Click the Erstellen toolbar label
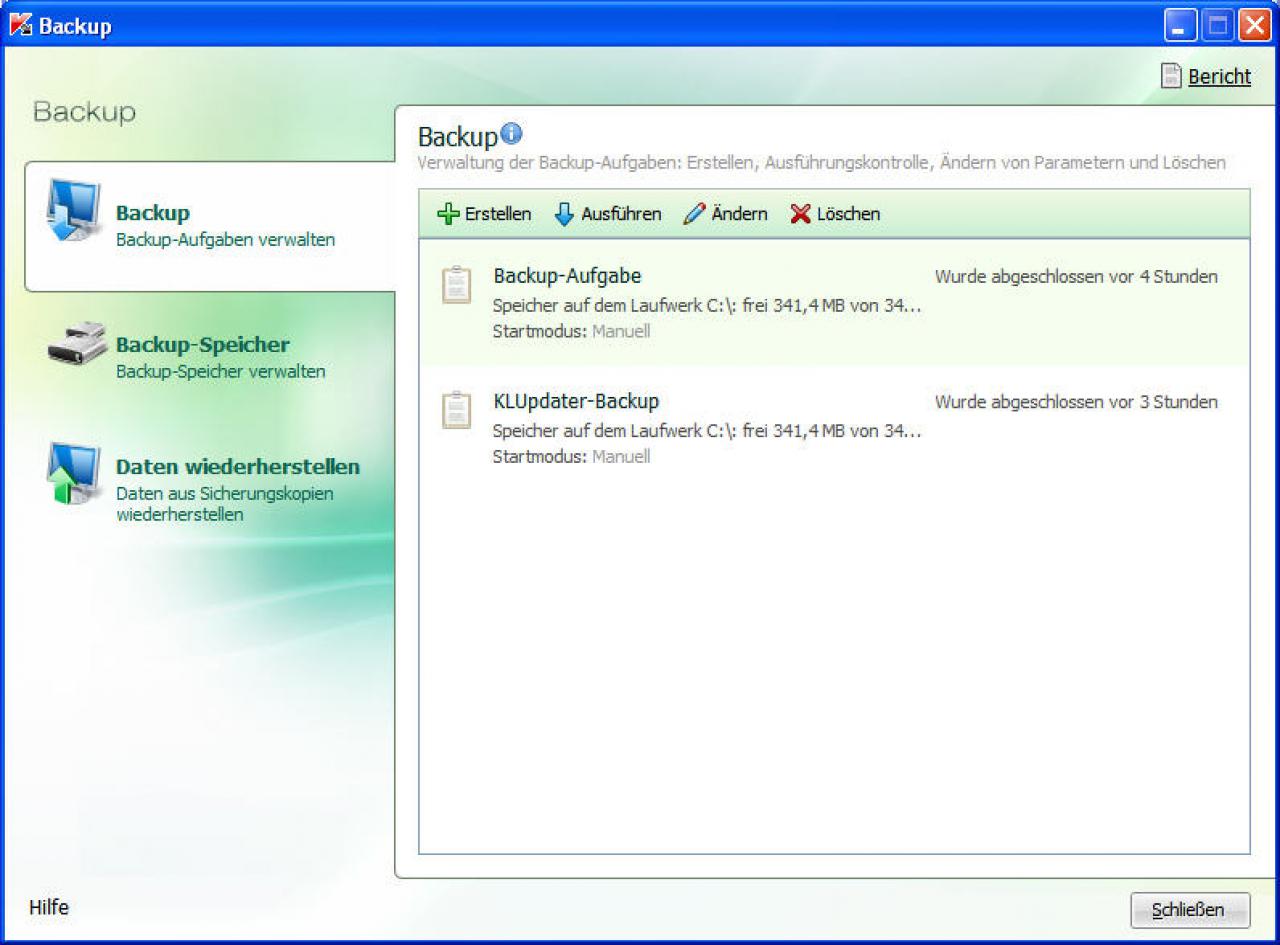 click(x=498, y=214)
